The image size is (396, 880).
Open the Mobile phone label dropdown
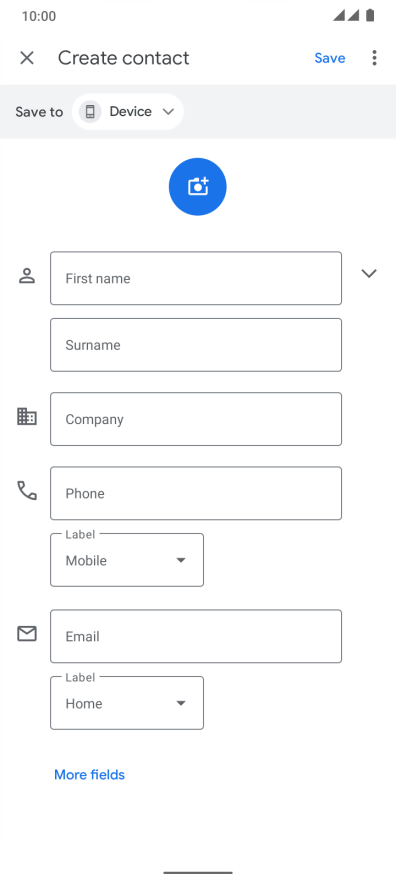point(127,560)
